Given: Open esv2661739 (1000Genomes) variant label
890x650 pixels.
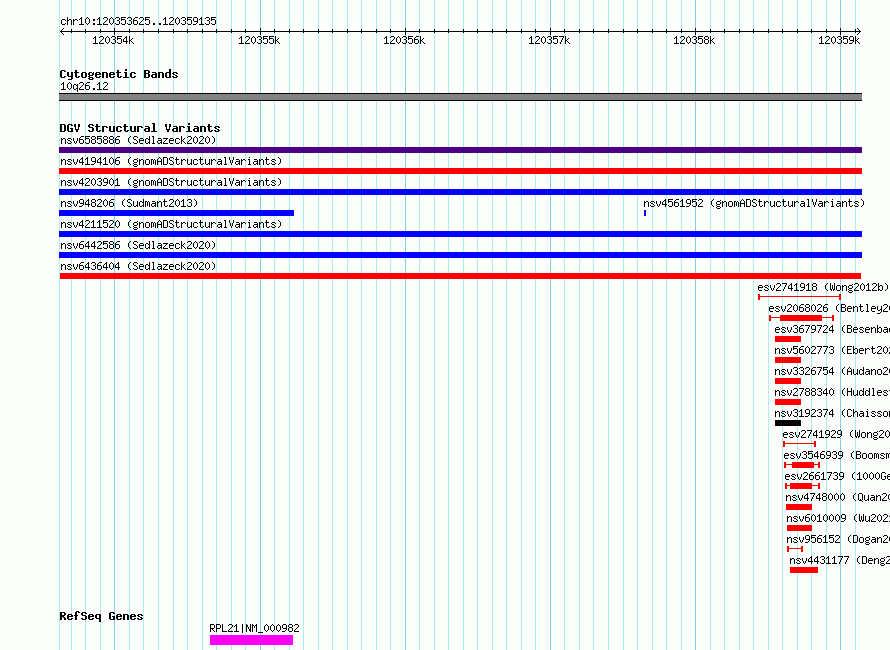Looking at the screenshot, I should [837, 476].
